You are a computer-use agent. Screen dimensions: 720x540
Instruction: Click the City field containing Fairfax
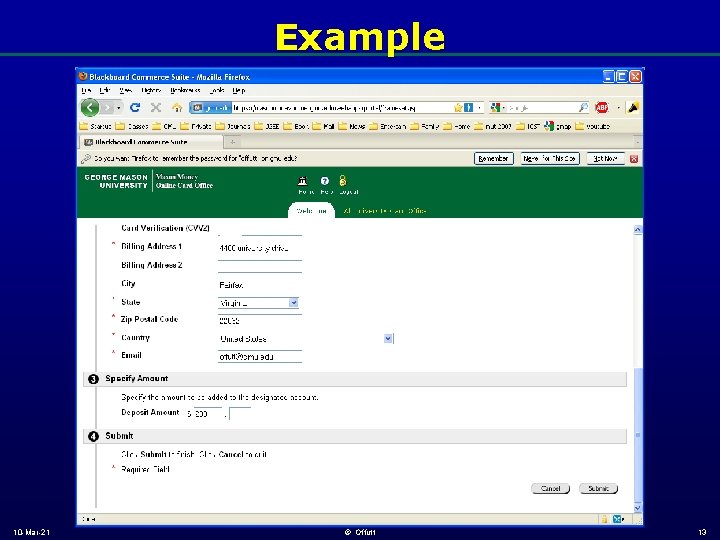pos(260,285)
